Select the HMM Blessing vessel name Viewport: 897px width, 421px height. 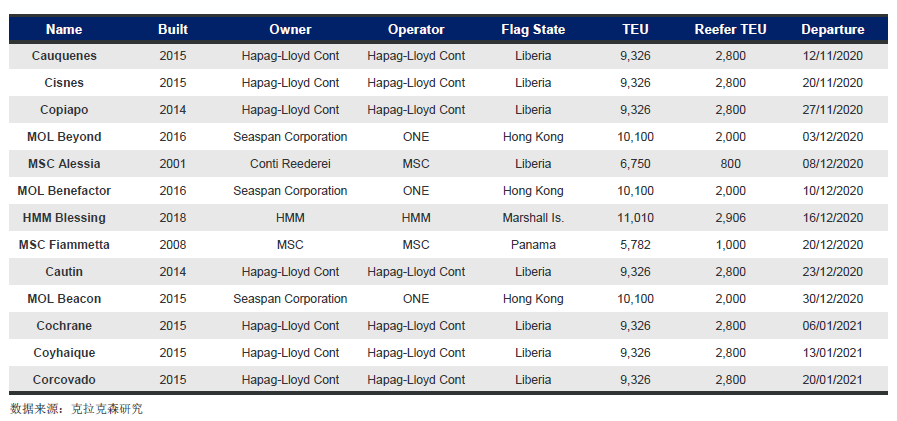64,218
